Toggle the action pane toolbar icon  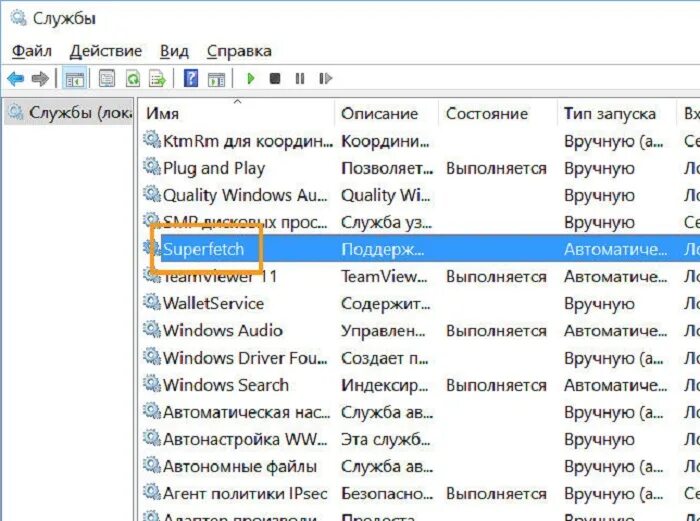click(x=216, y=79)
